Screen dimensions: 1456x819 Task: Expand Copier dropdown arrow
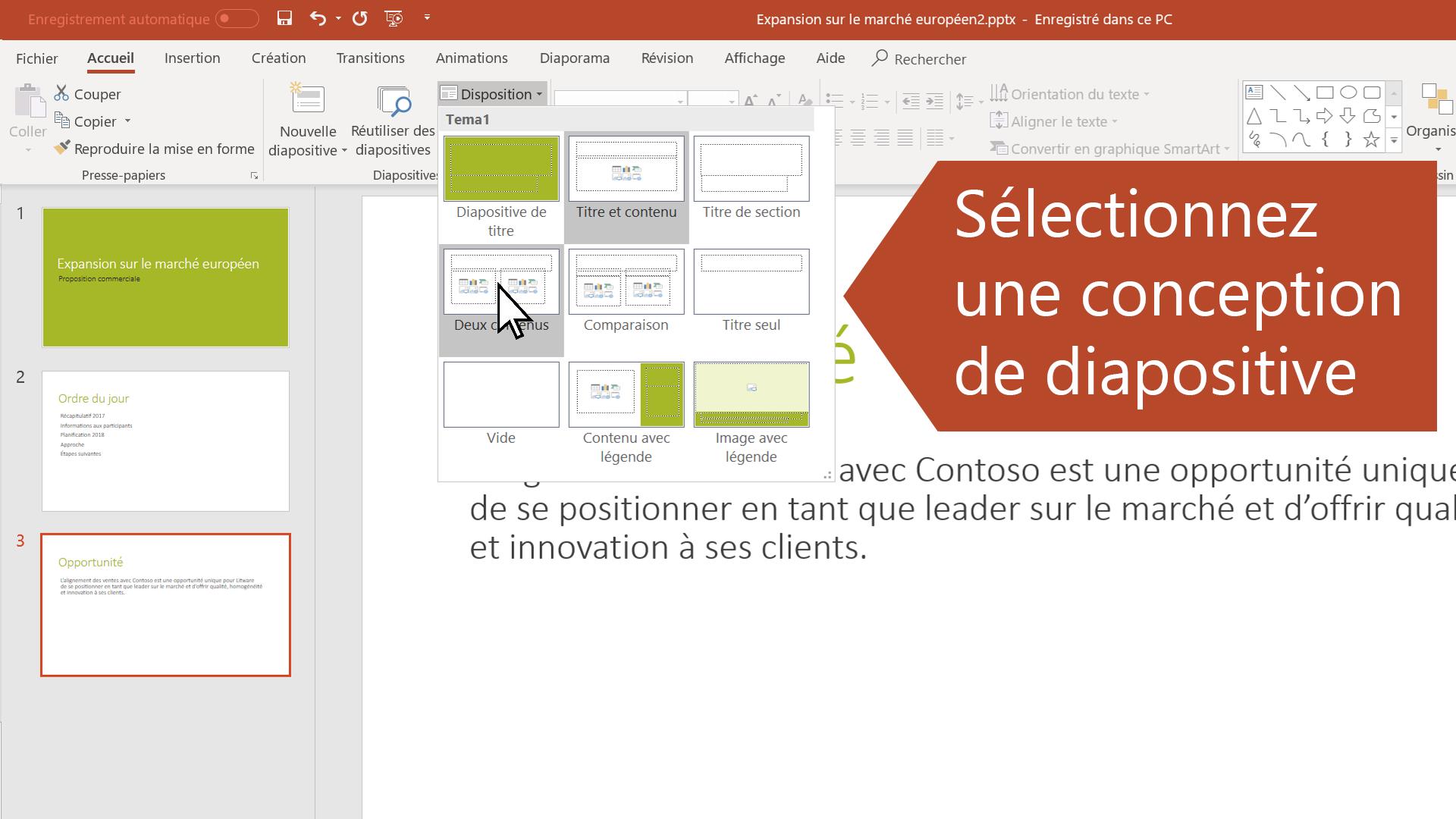127,121
